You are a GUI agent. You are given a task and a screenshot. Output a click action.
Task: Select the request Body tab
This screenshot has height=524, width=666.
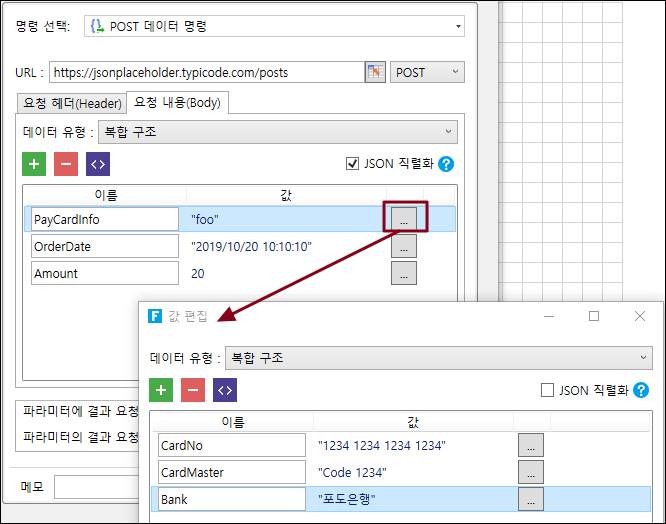tap(178, 102)
